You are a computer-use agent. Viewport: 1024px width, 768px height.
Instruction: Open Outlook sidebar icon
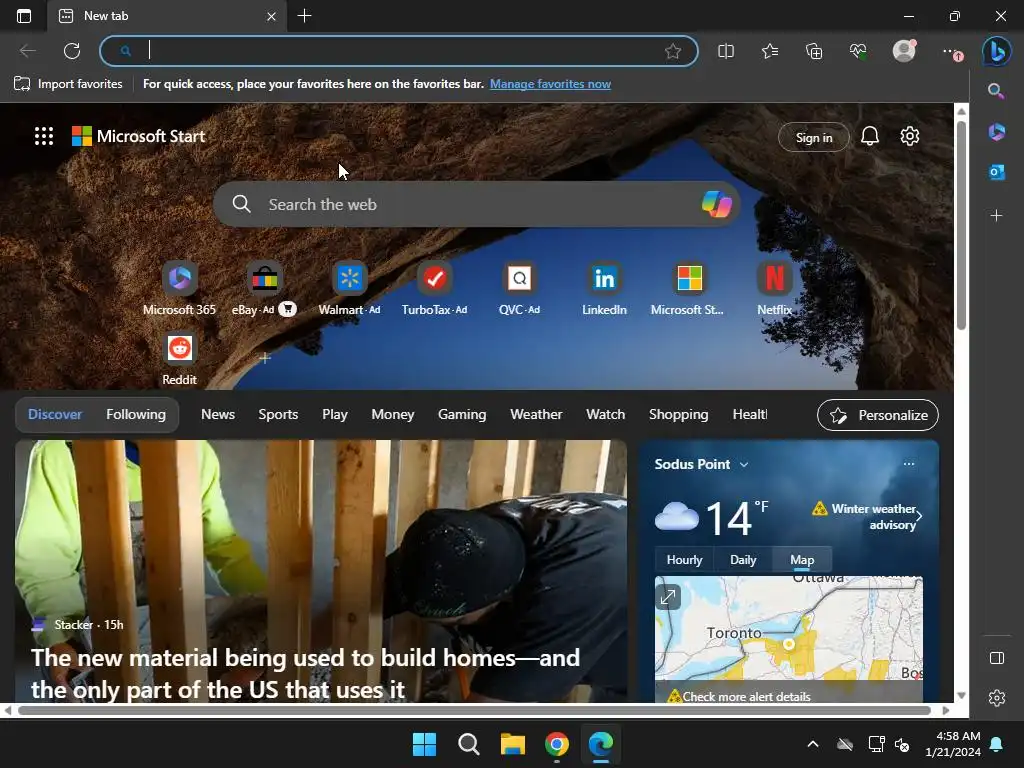pos(996,172)
